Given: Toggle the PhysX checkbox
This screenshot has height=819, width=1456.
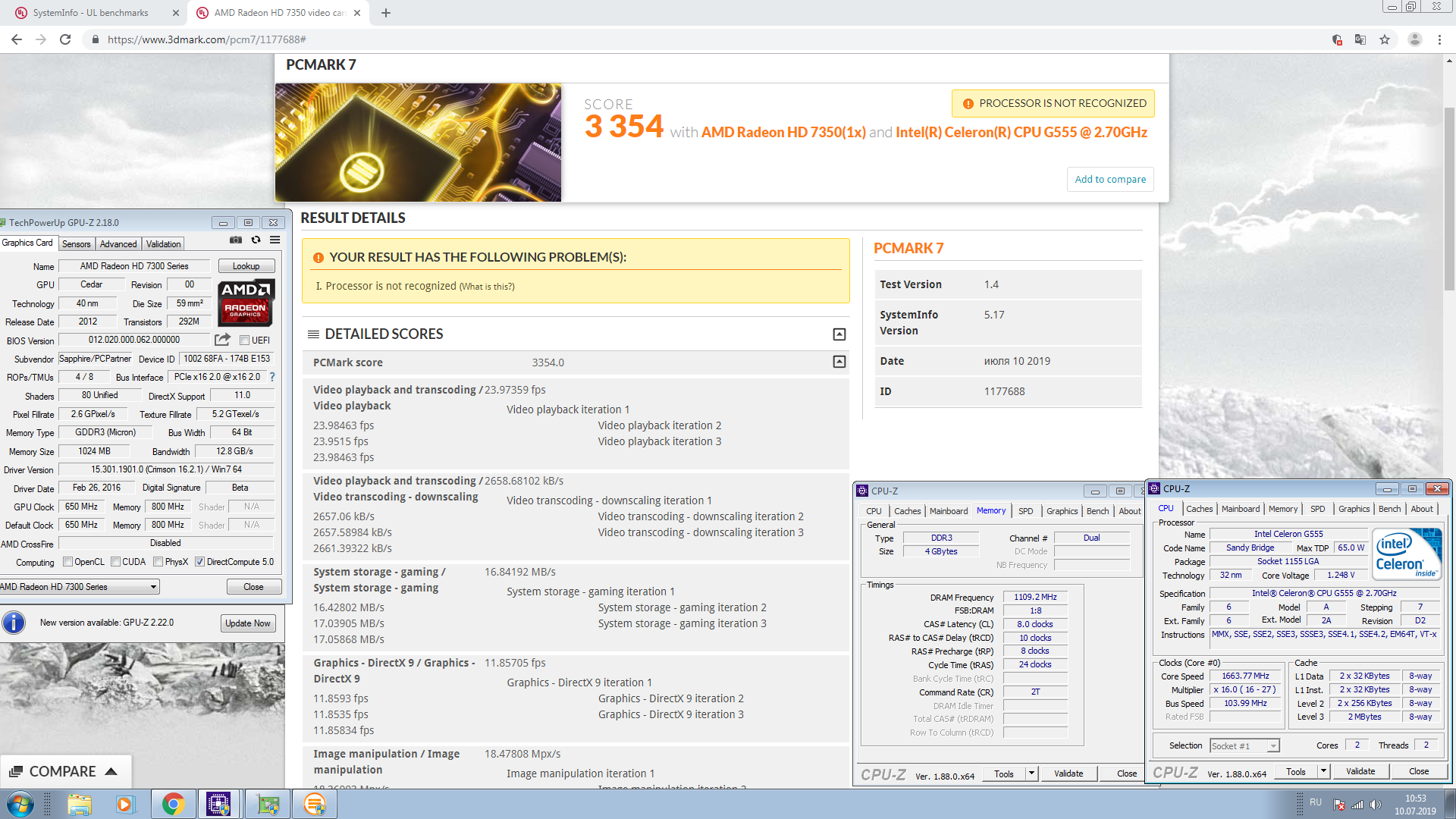Looking at the screenshot, I should click(x=158, y=562).
